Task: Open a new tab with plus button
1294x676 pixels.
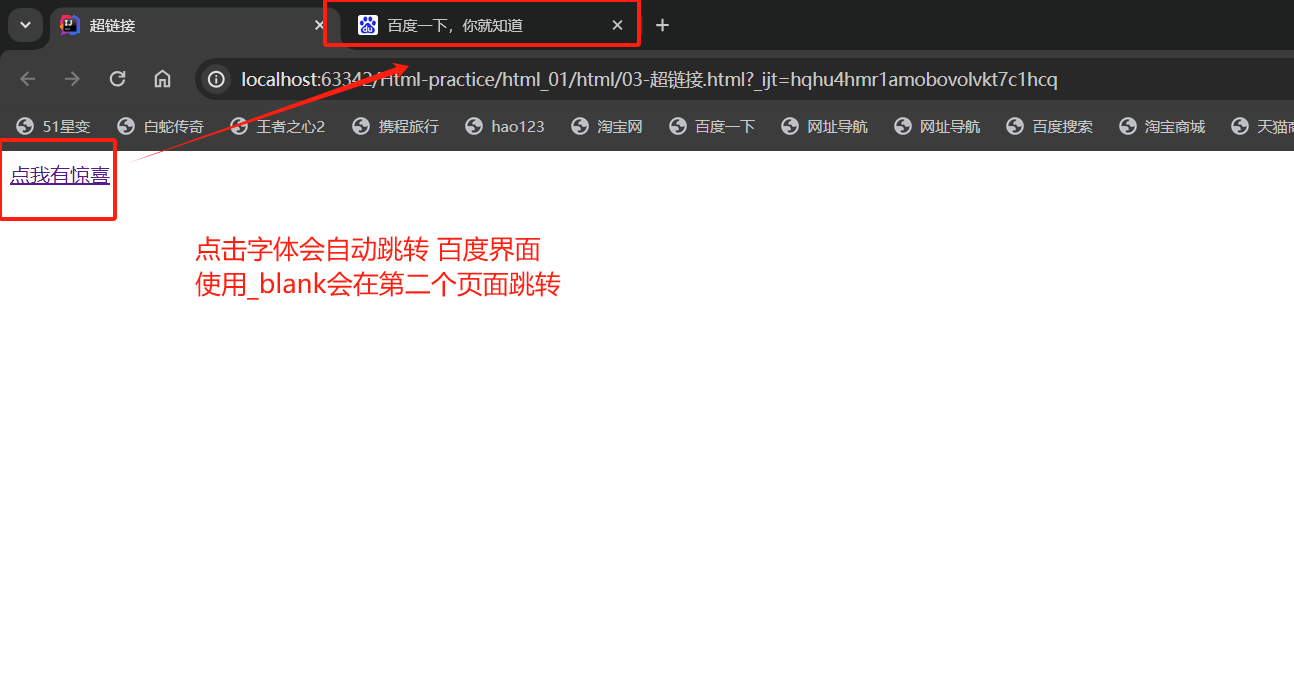Action: coord(662,25)
